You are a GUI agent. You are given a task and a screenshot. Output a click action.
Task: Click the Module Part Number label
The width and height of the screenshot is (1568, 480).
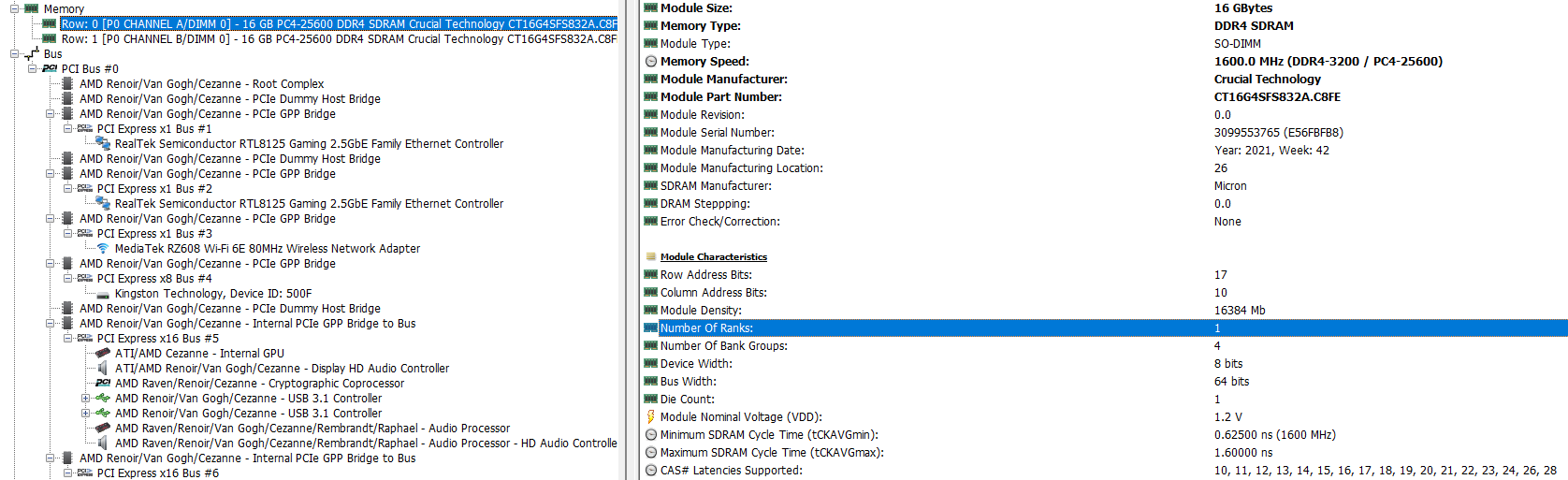coord(721,97)
